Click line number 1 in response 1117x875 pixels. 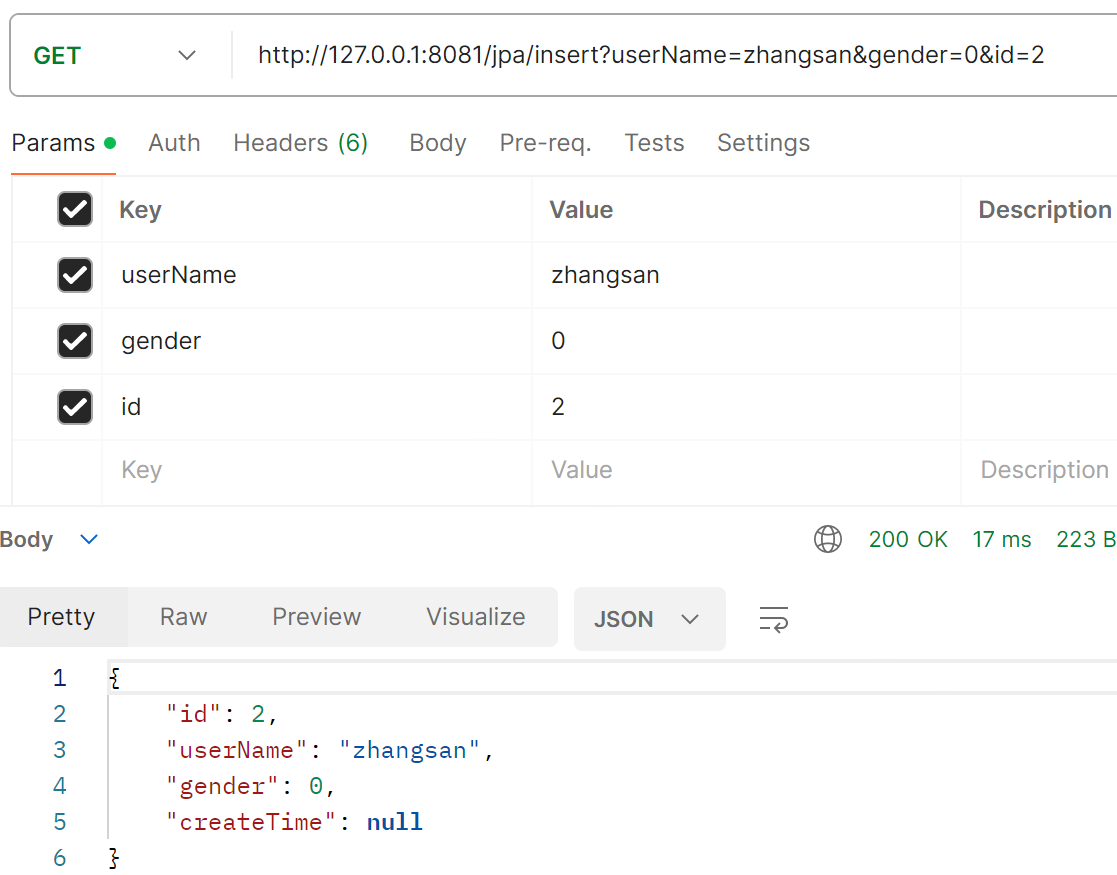click(x=59, y=678)
